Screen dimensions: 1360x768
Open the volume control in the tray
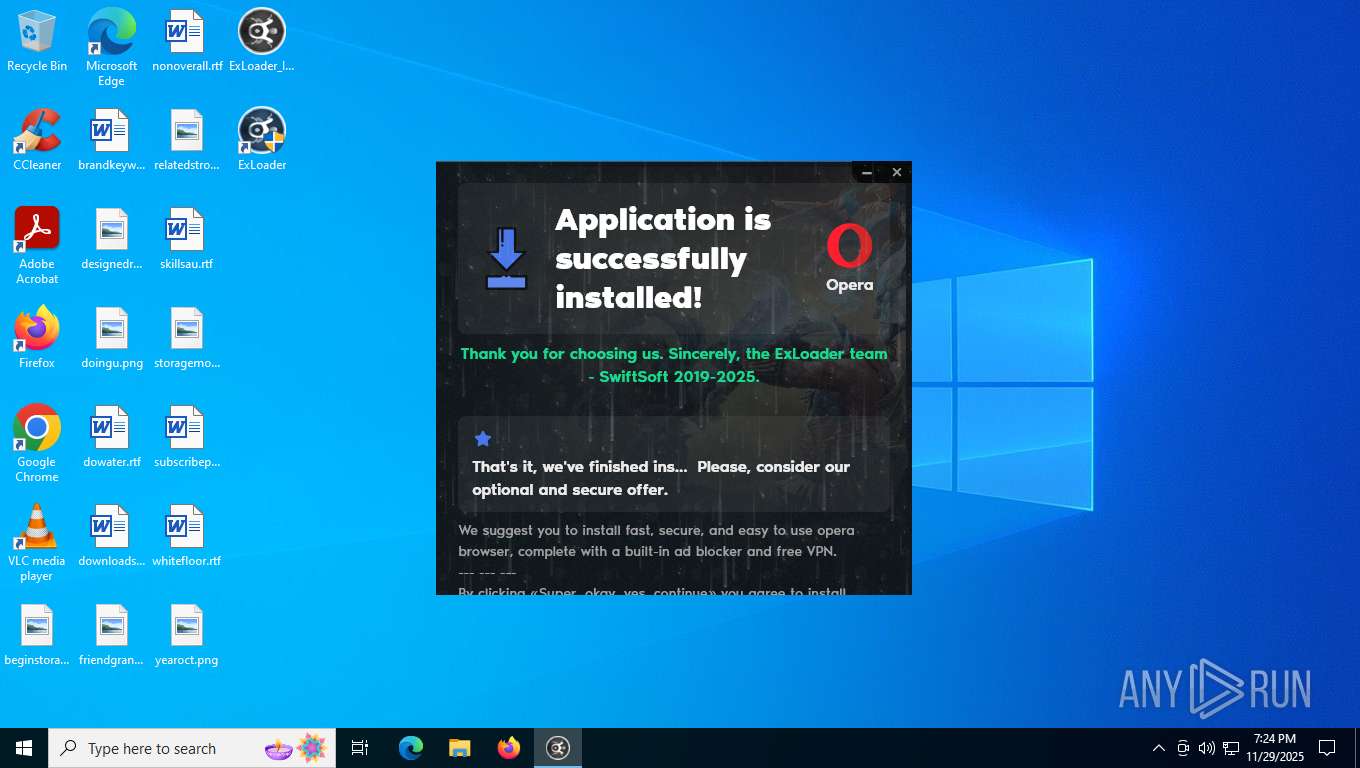1207,748
